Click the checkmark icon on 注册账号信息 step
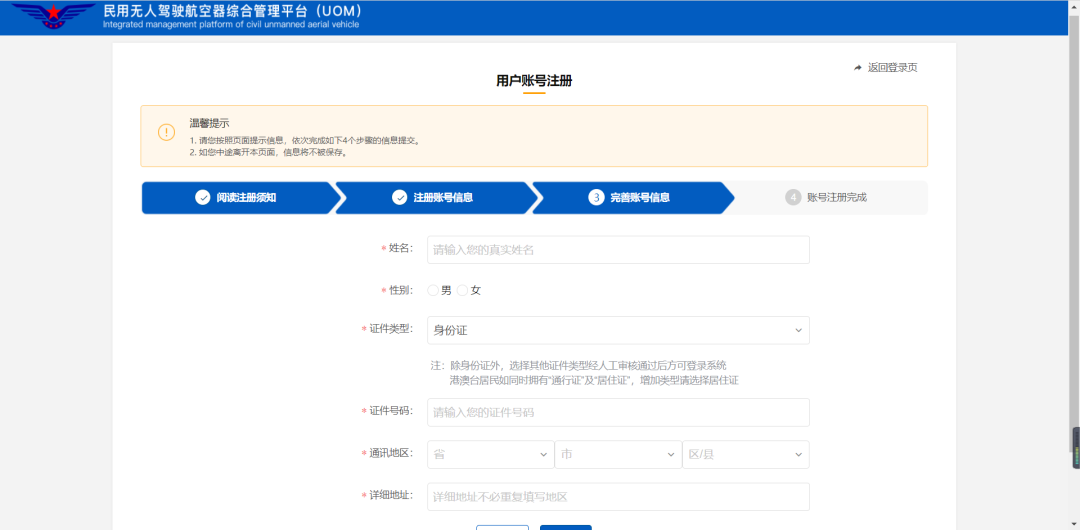Screen dimensions: 1080x530 coord(400,198)
